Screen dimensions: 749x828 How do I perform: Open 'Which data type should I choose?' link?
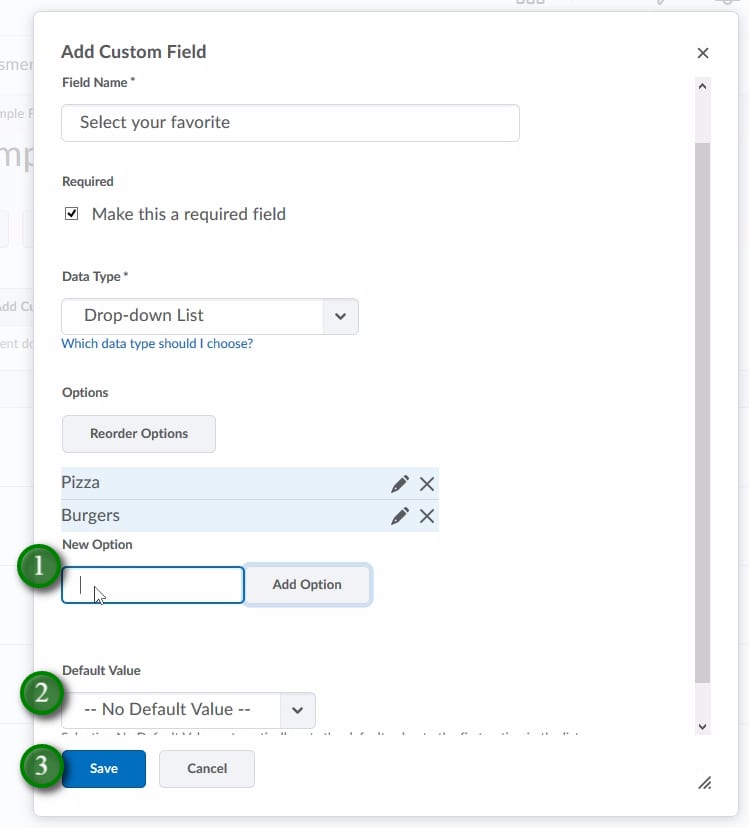click(157, 344)
